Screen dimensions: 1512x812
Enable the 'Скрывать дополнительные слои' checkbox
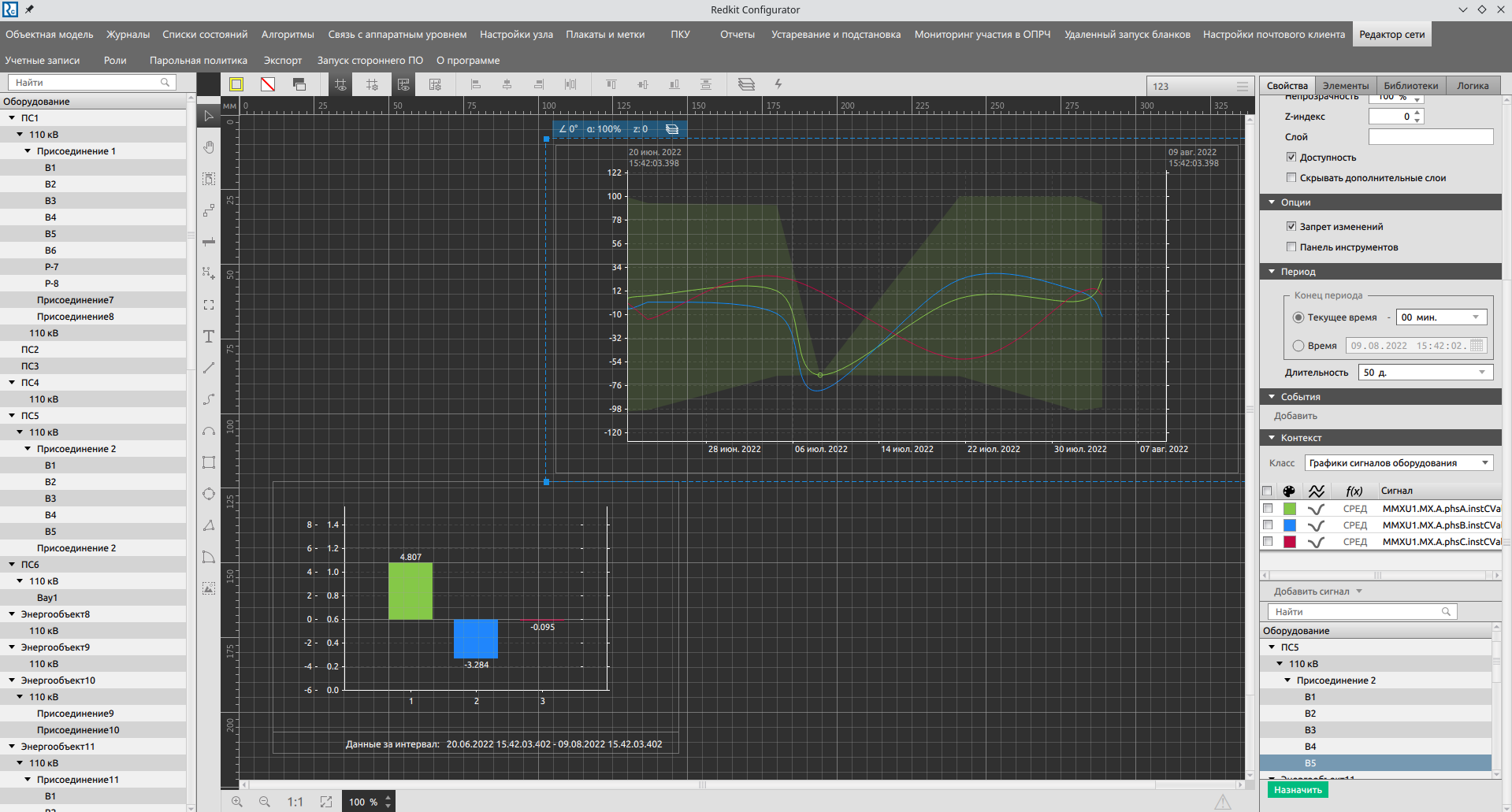click(1291, 177)
